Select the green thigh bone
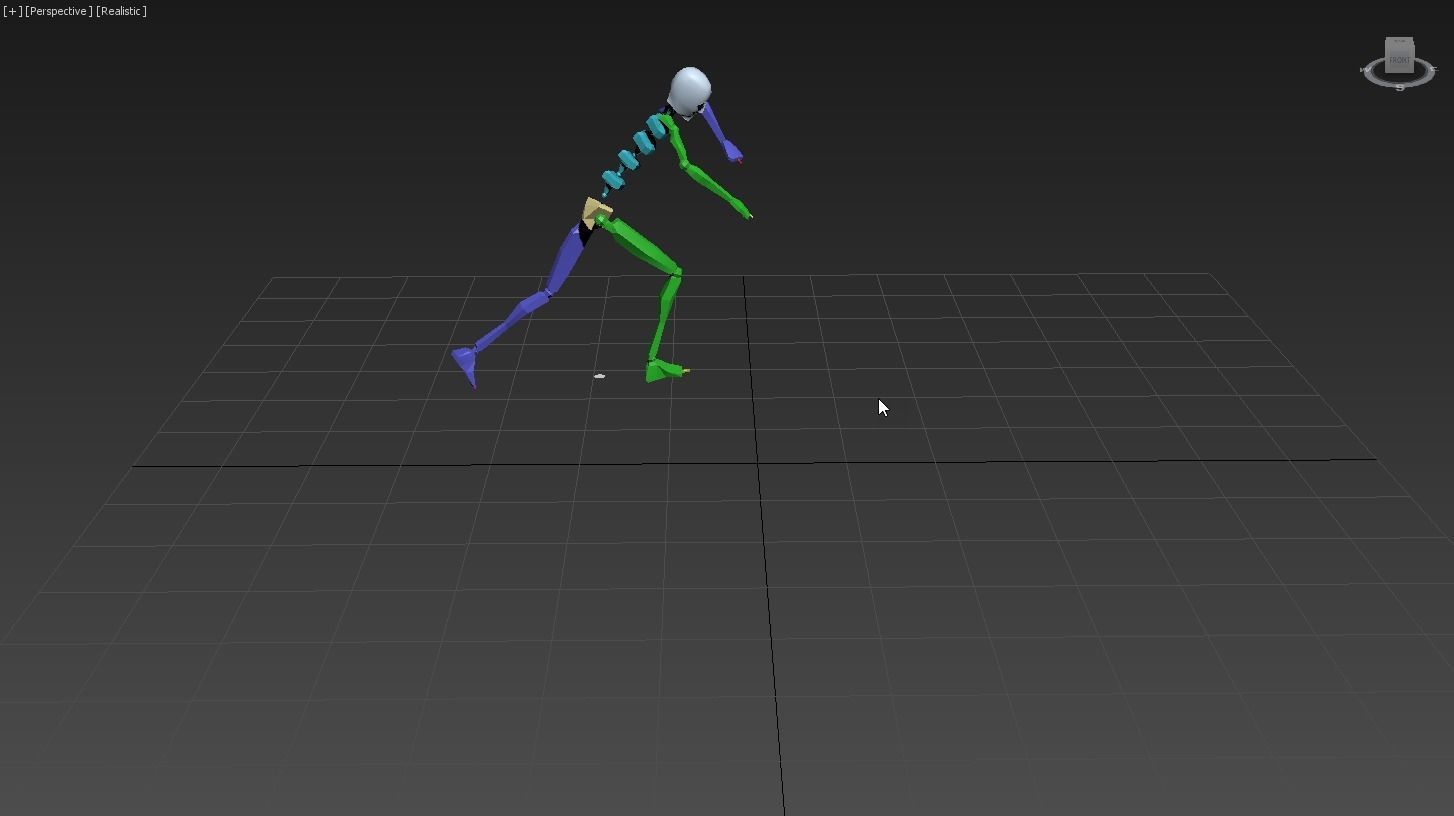The image size is (1454, 816). [x=642, y=245]
